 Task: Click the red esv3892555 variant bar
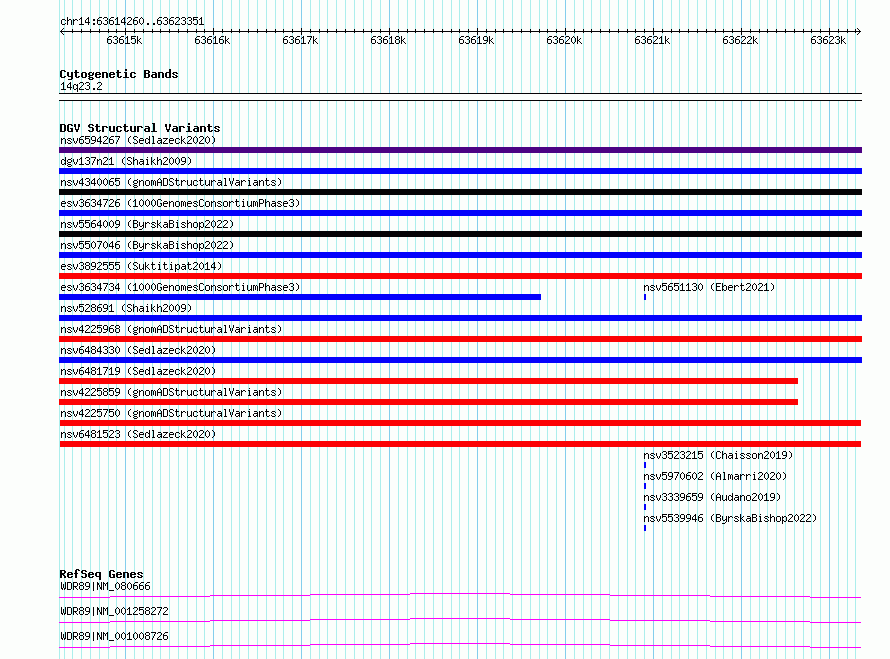tap(460, 276)
